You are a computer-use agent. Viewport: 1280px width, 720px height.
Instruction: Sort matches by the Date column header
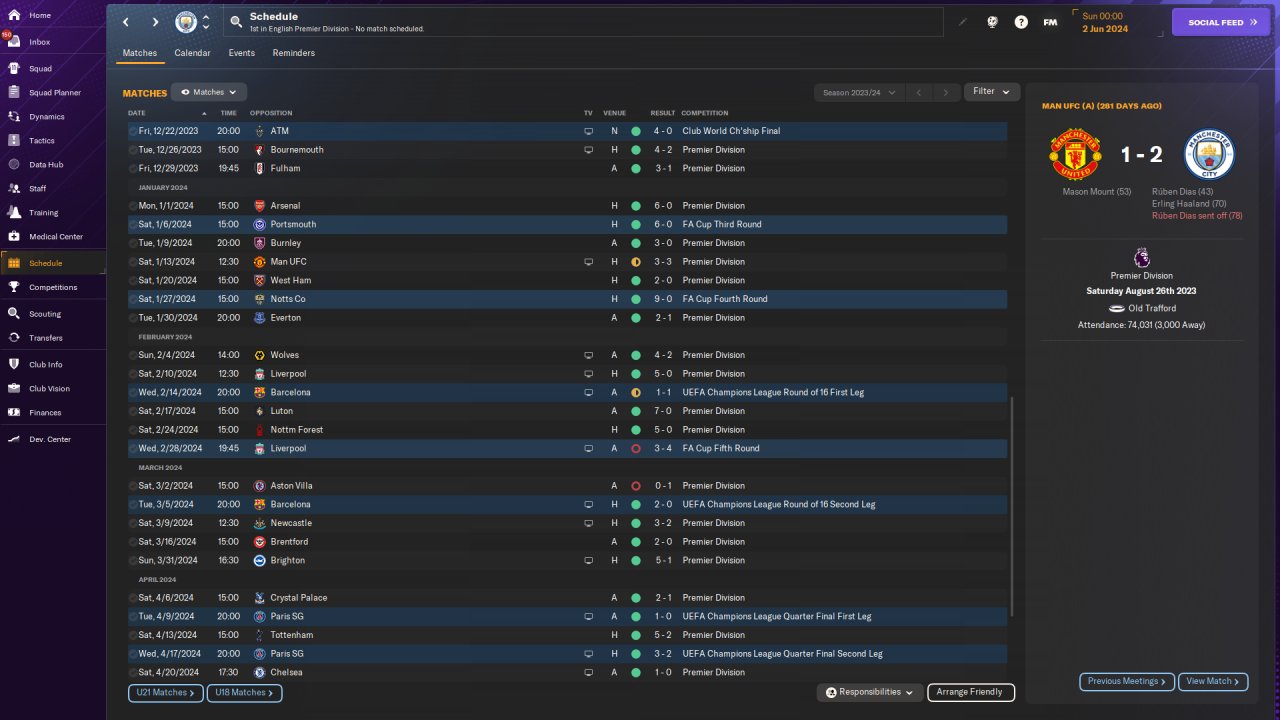[137, 113]
